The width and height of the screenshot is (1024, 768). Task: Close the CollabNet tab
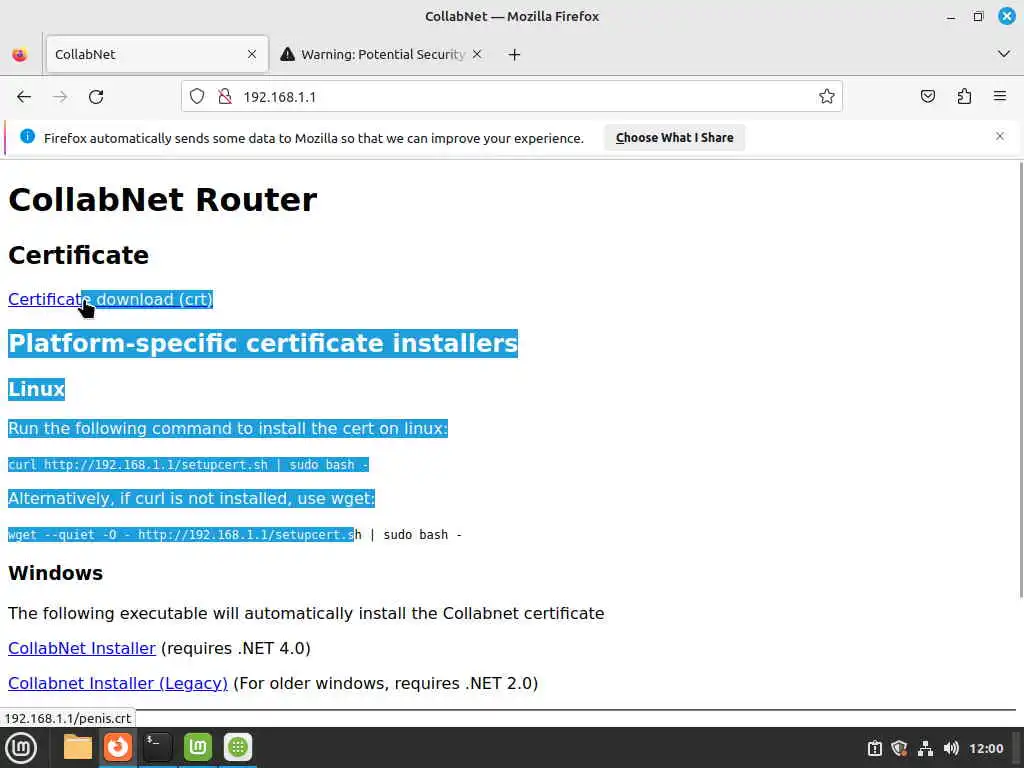click(251, 54)
